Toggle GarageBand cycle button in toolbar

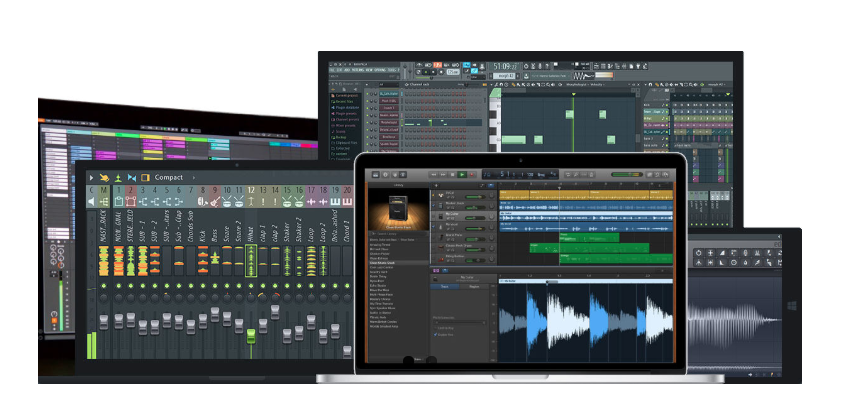click(568, 175)
